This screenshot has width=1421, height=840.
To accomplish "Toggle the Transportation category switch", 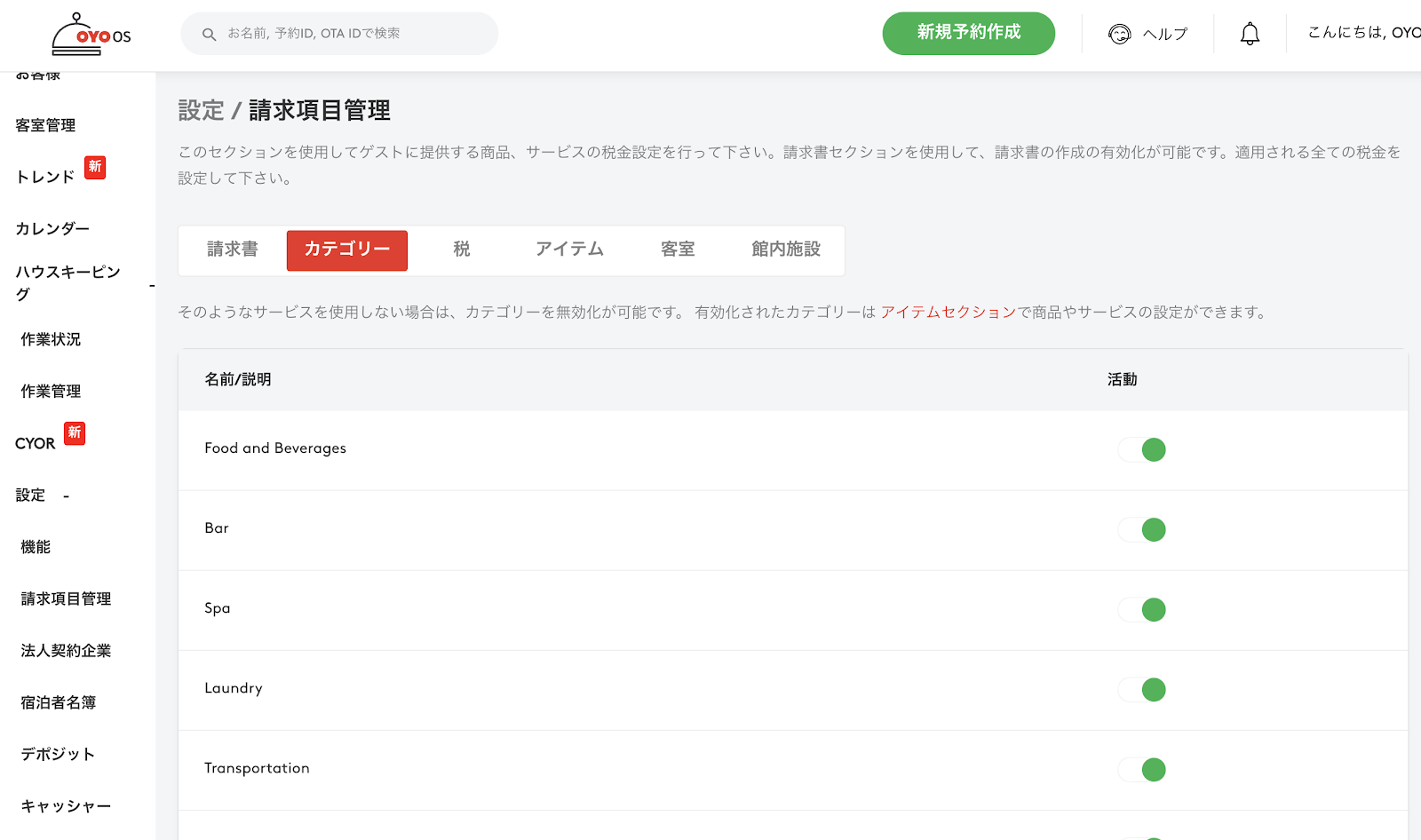I will pos(1142,770).
